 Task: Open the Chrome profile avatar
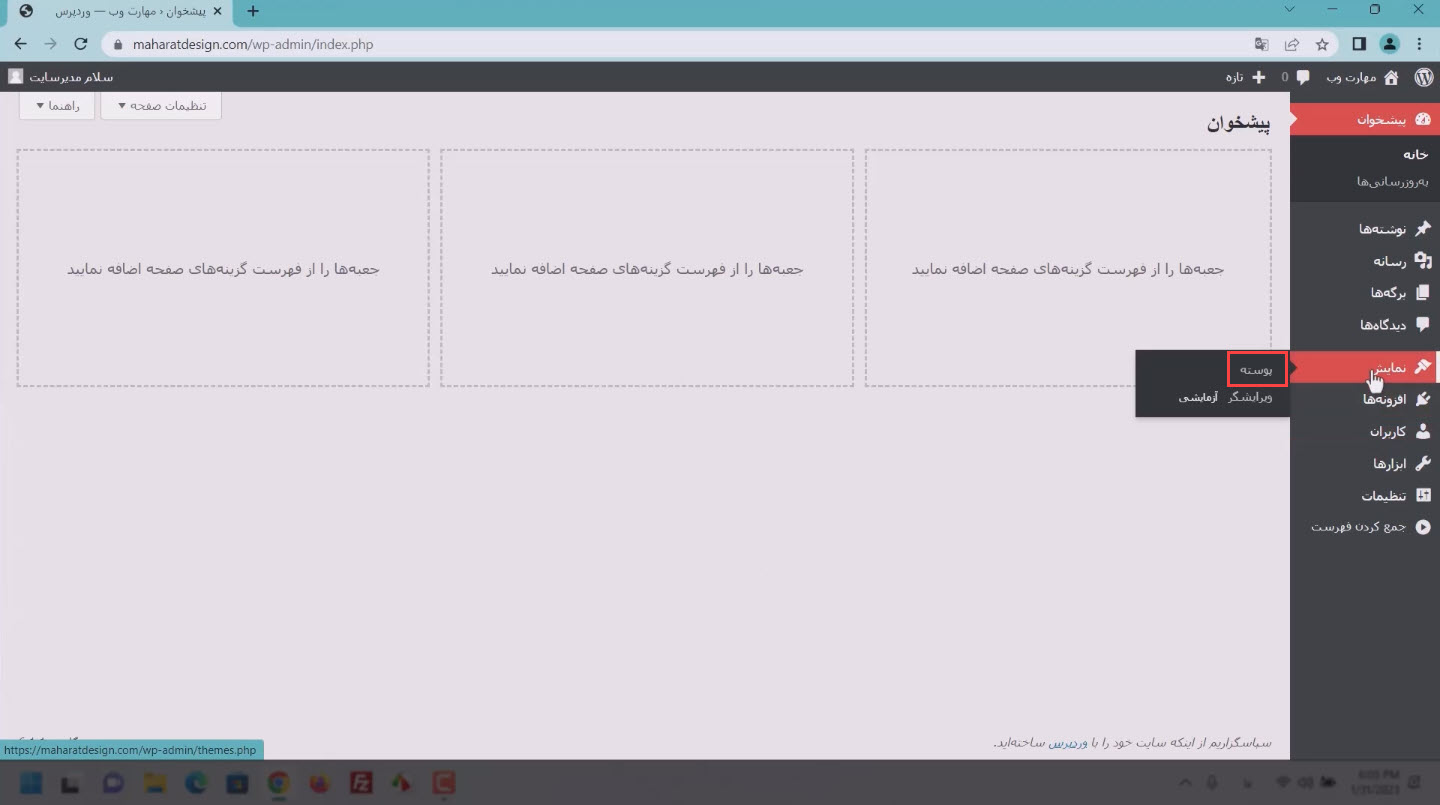(x=1389, y=44)
